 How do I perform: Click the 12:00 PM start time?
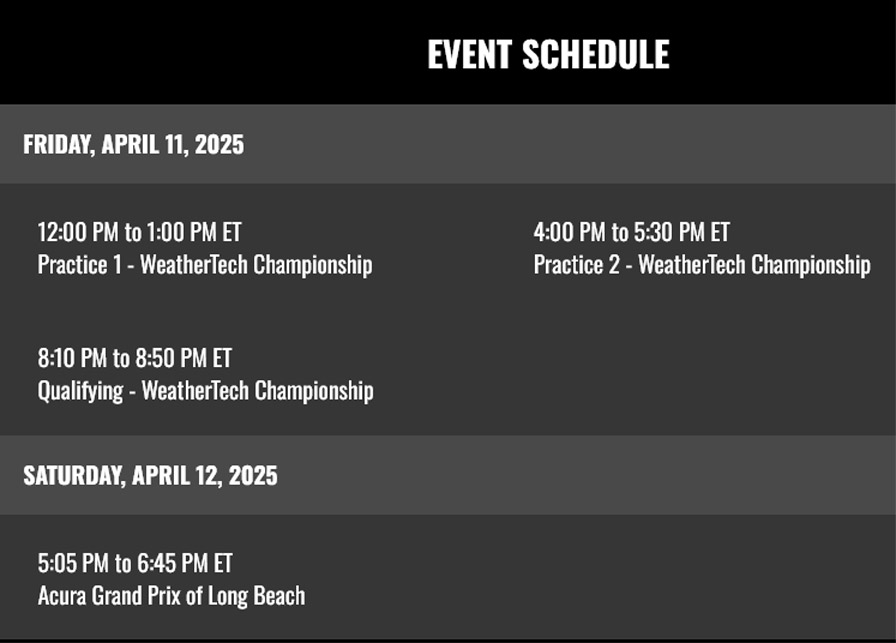pos(78,233)
